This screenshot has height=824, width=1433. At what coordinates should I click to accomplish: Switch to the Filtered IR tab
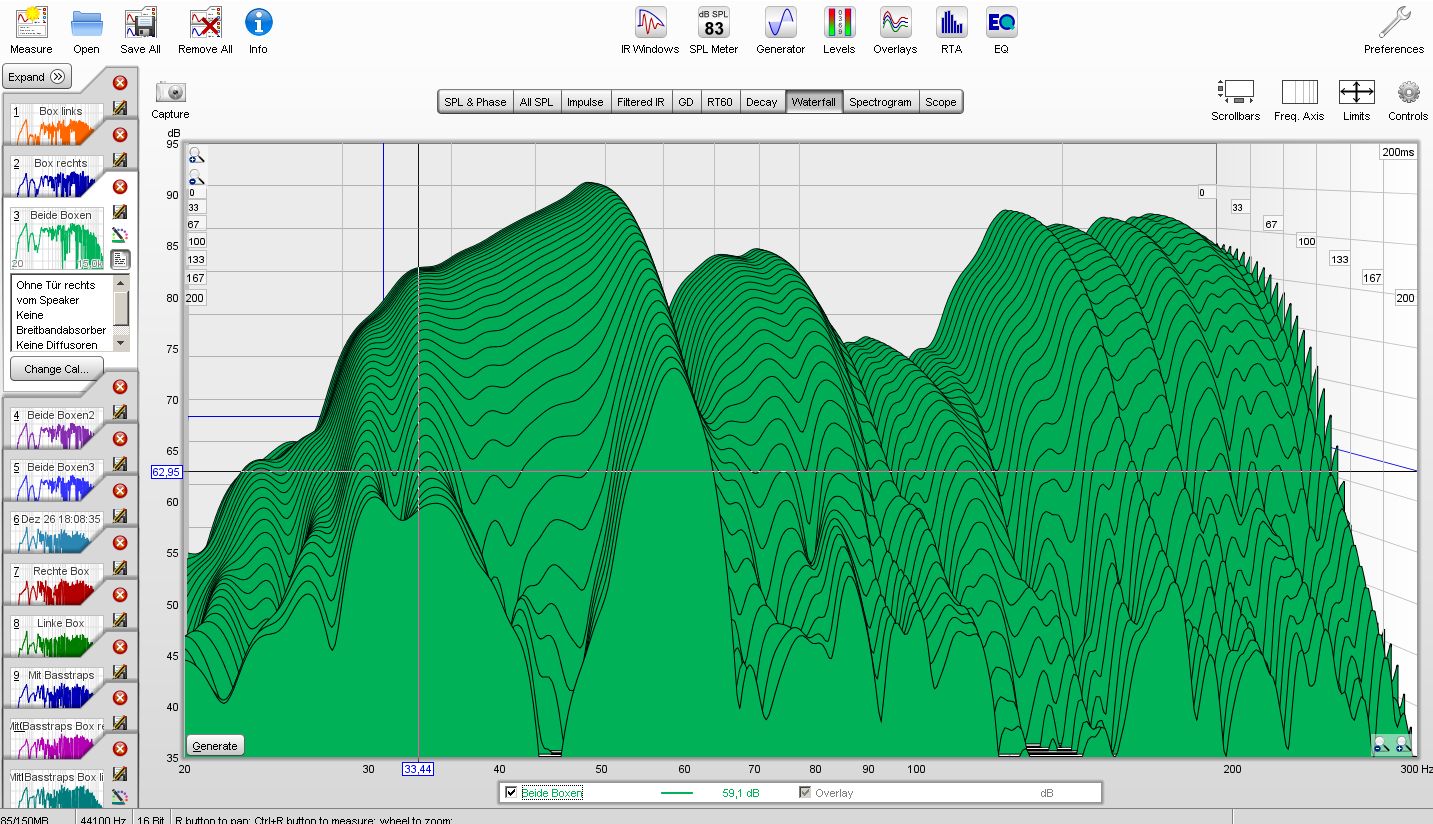(641, 102)
